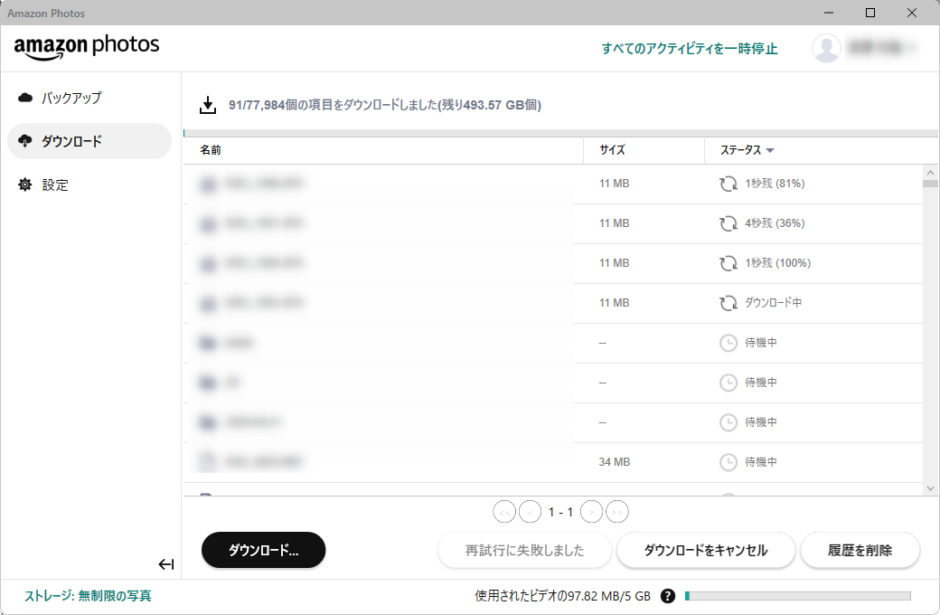
Task: Click the sync icon on the 81% row
Action: 728,184
